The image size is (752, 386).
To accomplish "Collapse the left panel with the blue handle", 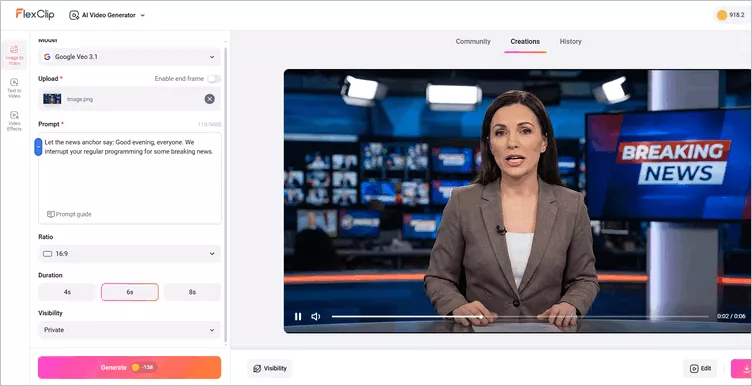I will 38,147.
